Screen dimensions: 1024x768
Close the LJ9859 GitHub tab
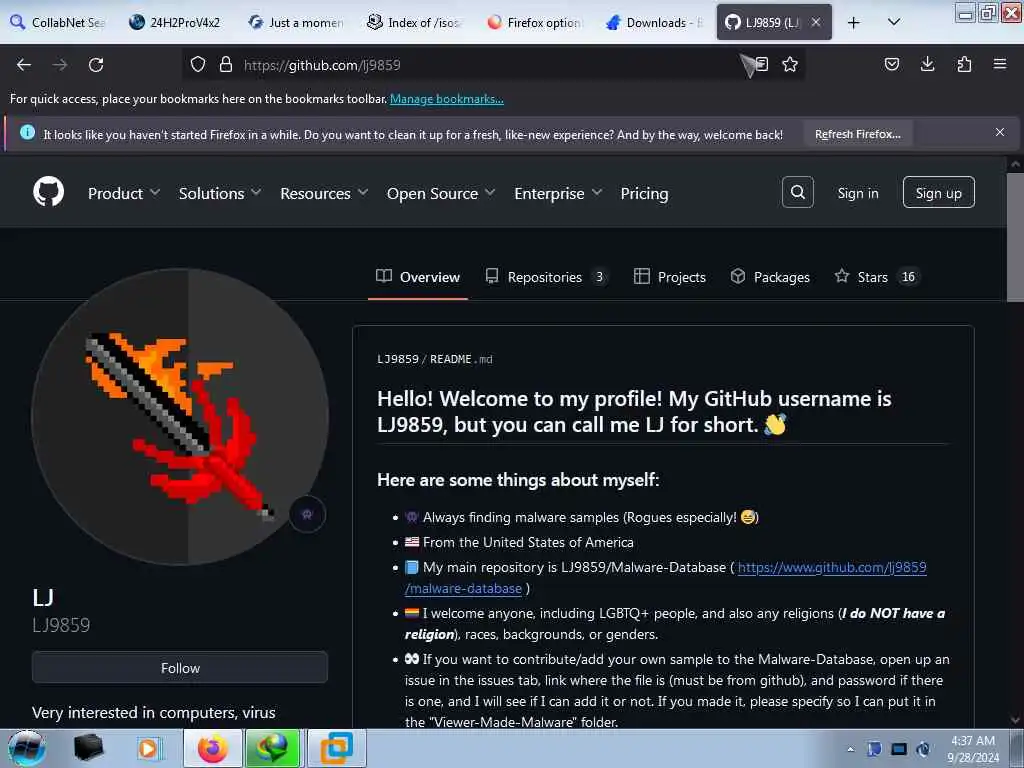point(816,22)
